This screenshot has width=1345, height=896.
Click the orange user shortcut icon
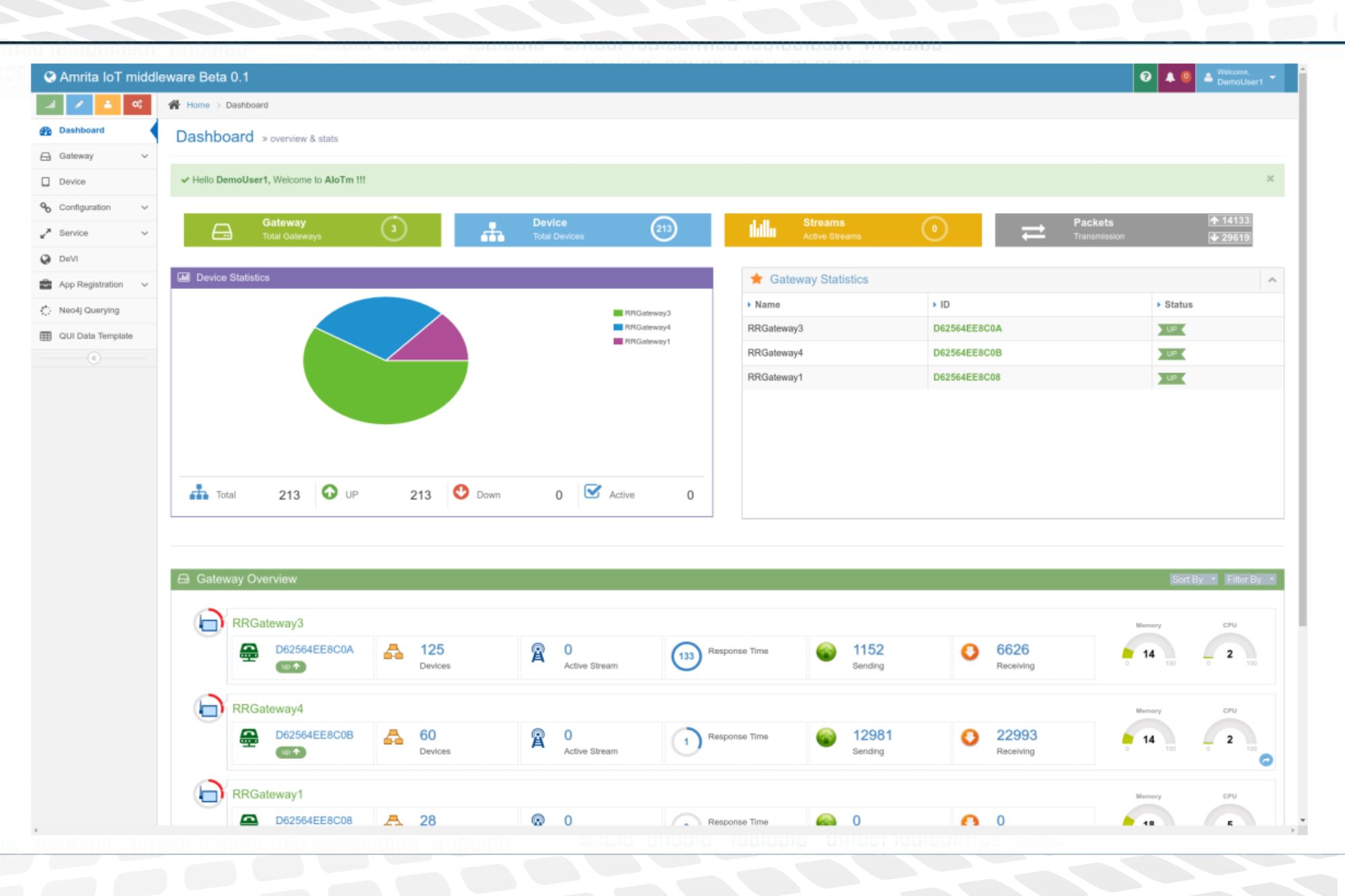[x=108, y=104]
